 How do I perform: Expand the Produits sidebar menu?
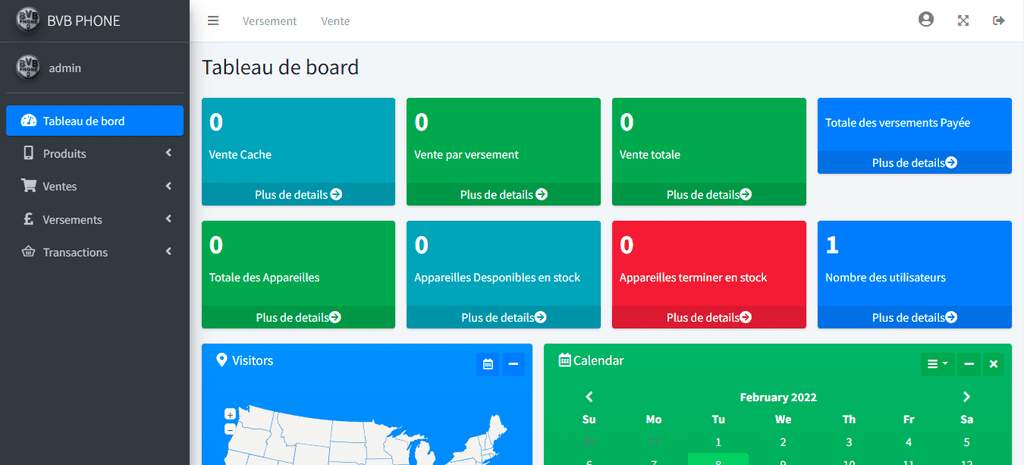point(95,153)
